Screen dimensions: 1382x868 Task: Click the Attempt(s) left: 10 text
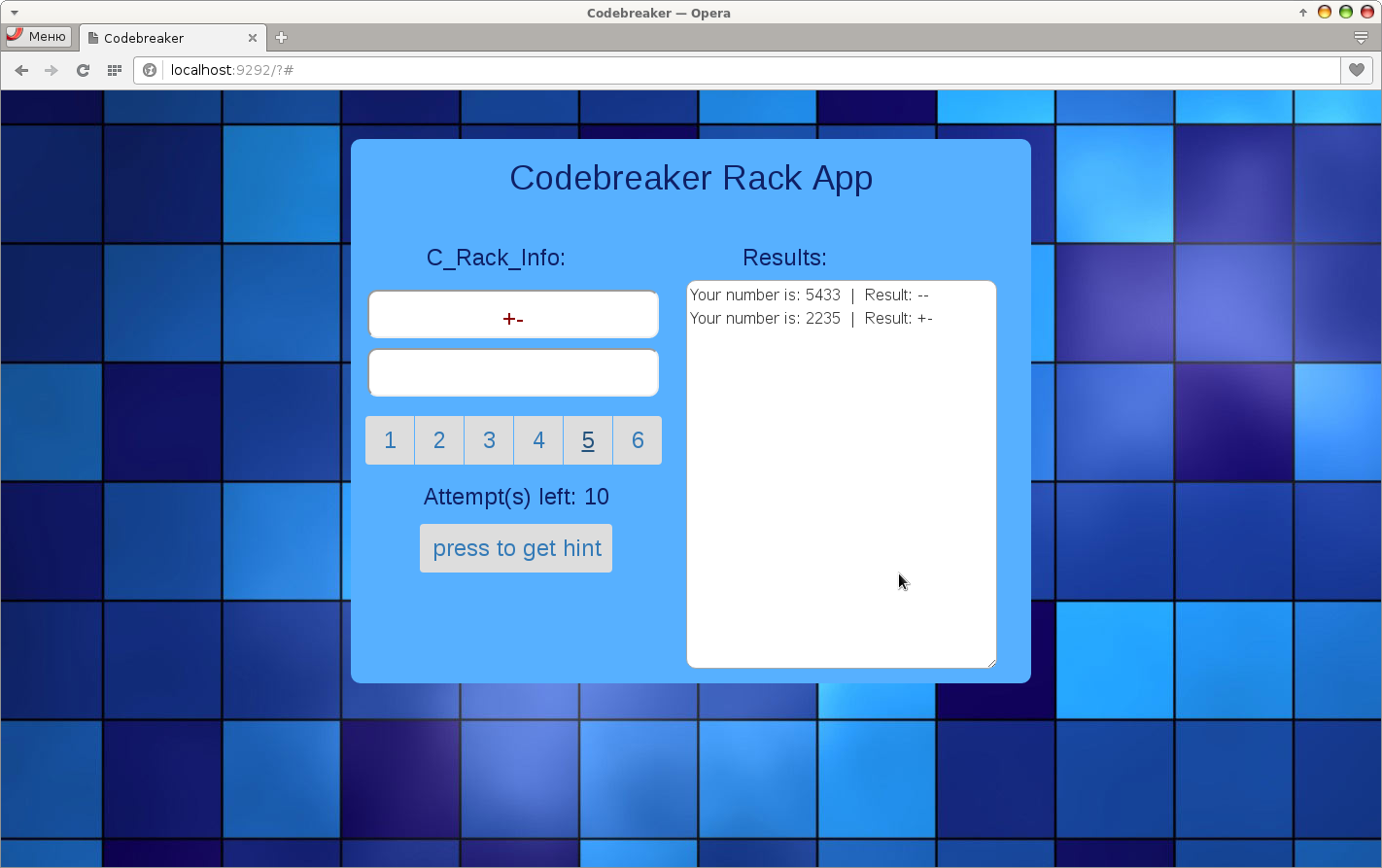click(x=516, y=497)
